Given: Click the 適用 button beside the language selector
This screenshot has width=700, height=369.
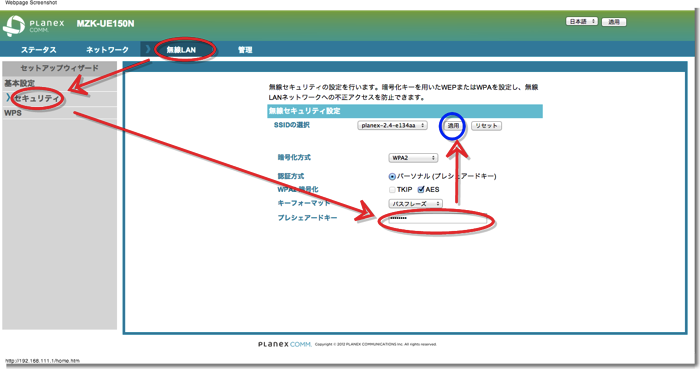Looking at the screenshot, I should [x=614, y=22].
